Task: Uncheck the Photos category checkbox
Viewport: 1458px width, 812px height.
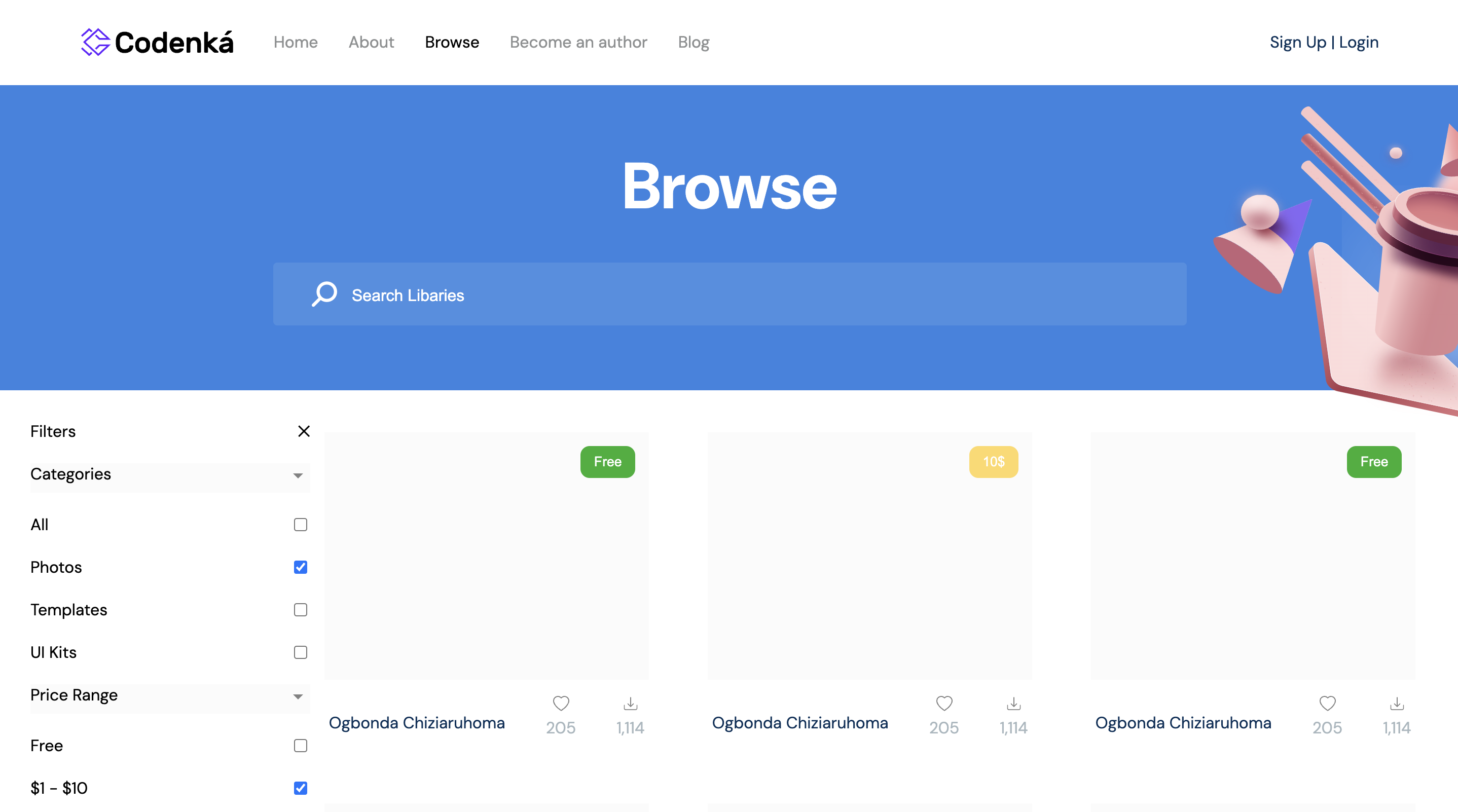Action: 300,567
